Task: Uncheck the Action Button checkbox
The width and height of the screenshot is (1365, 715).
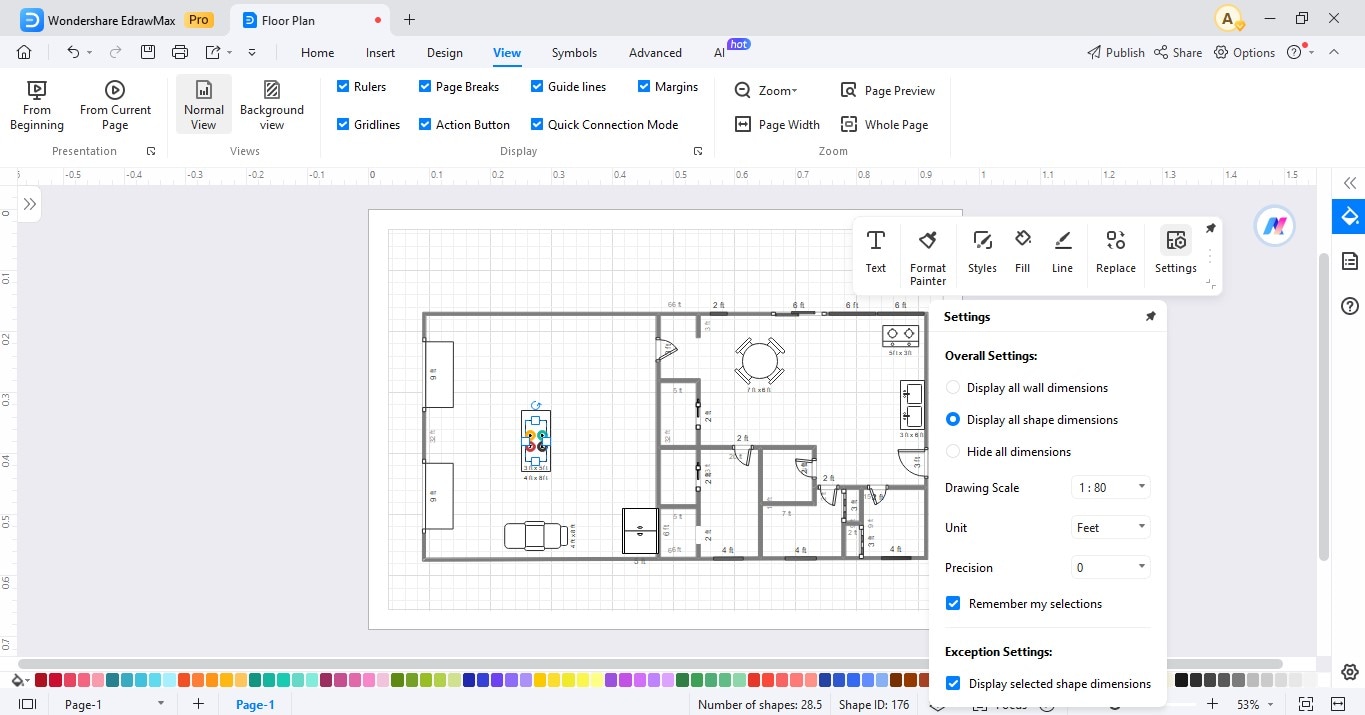Action: (425, 125)
